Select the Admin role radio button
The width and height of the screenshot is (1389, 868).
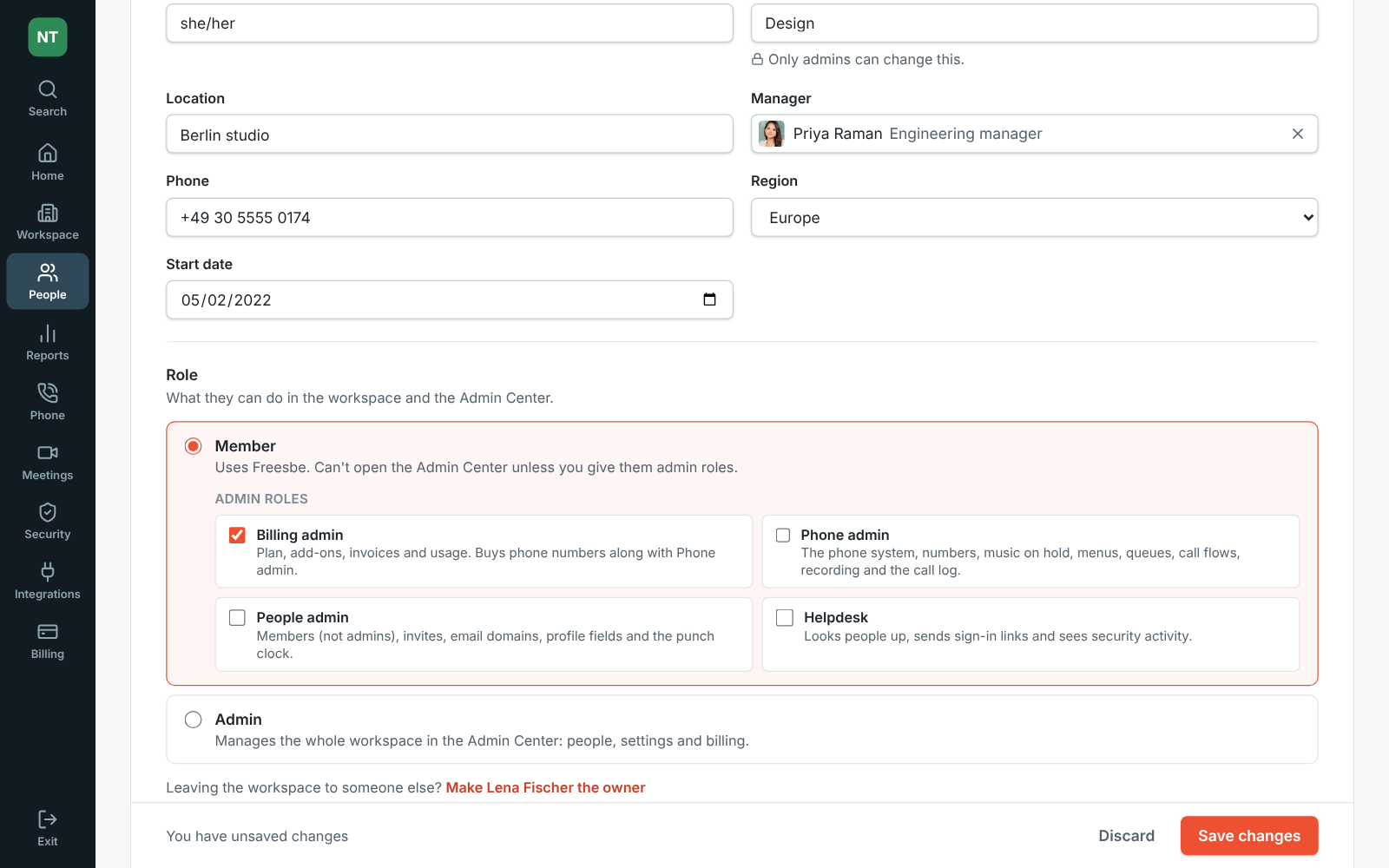tap(194, 720)
